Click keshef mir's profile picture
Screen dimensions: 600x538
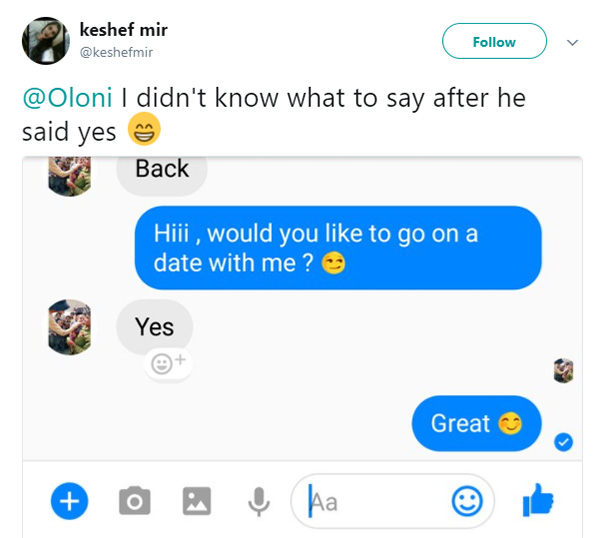coord(46,41)
